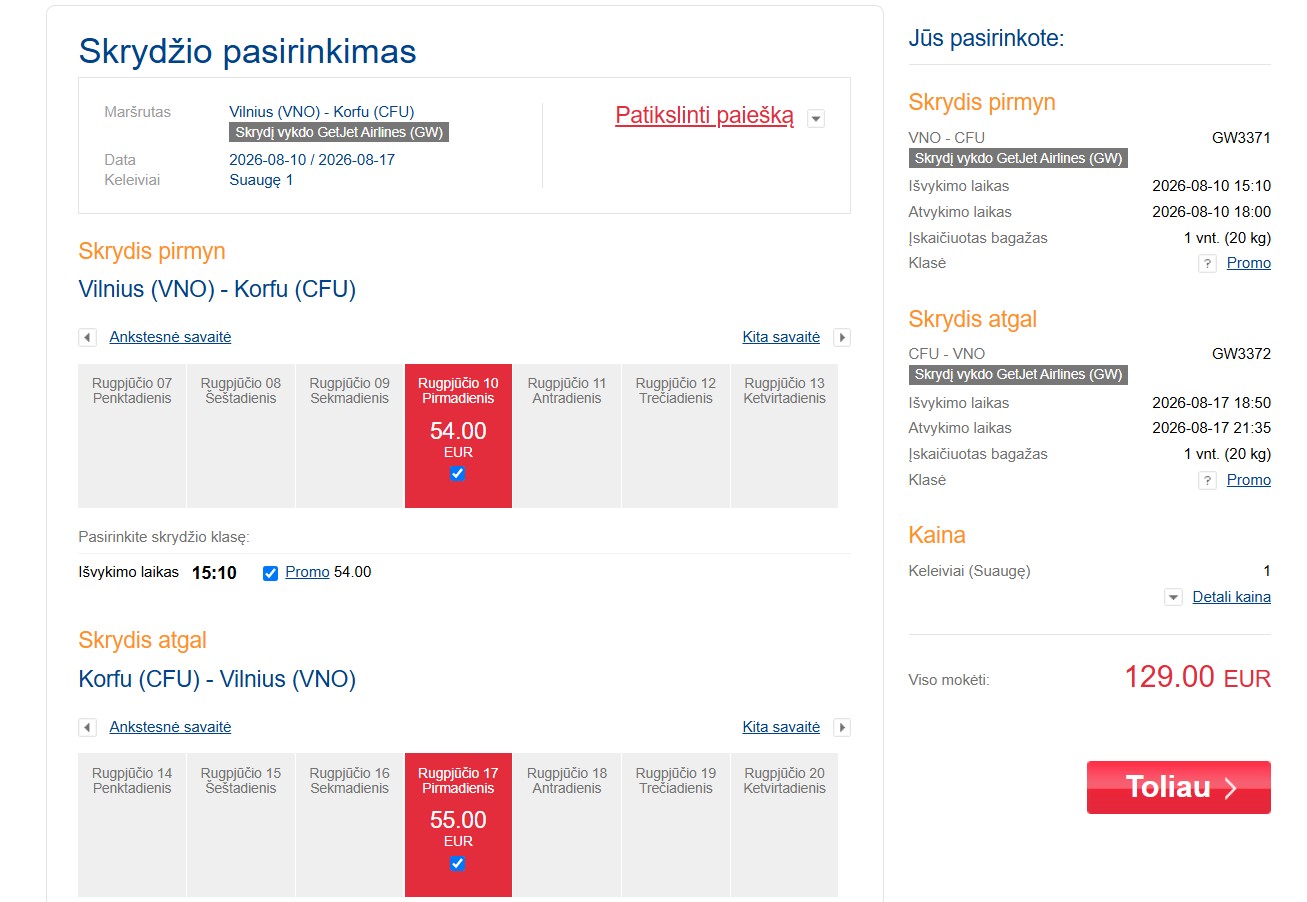The image size is (1307, 902).
Task: Click Ankstesnė savaitė link under Skrydis atgal
Action: 170,727
